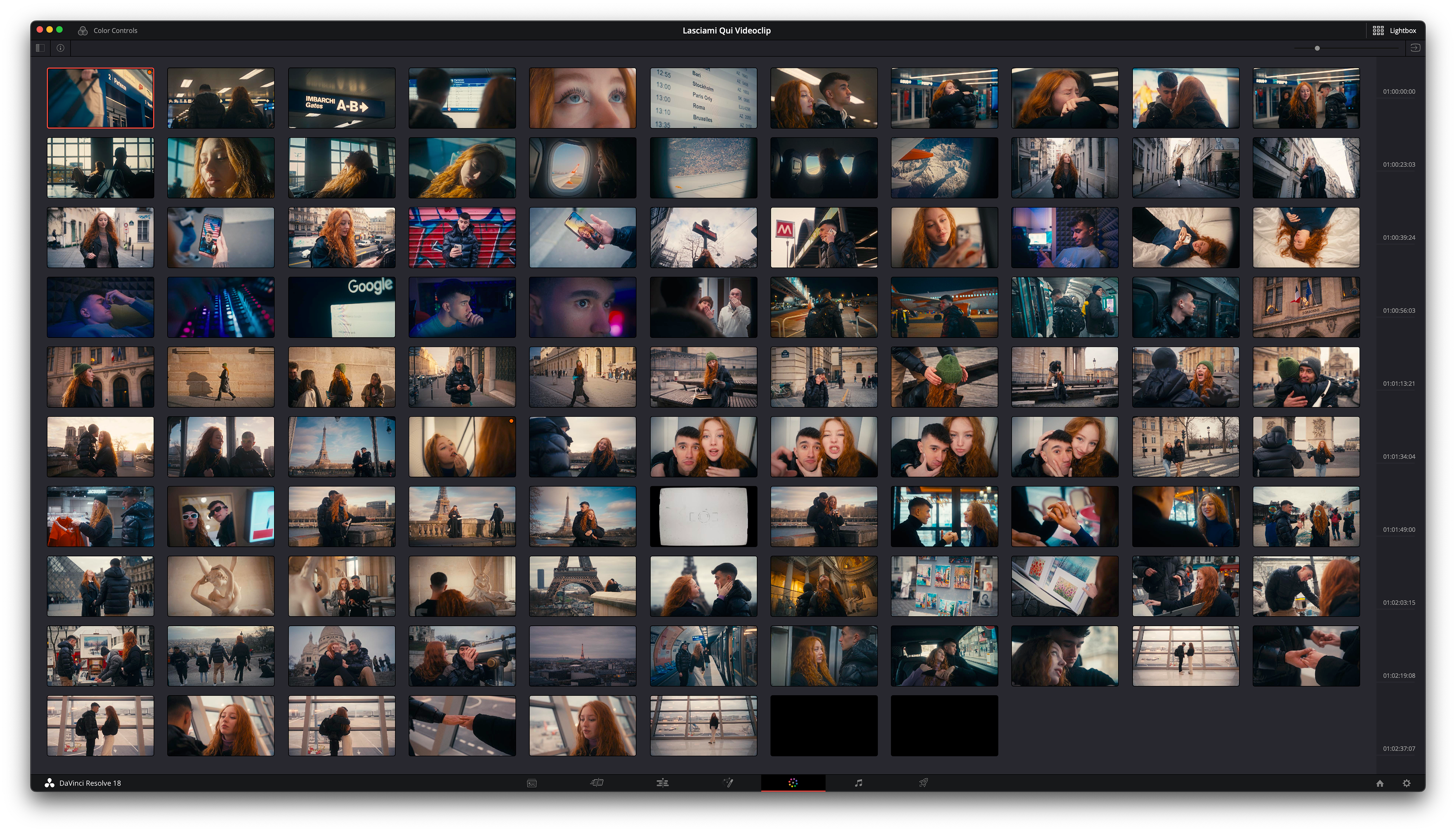
Task: Click the Project Manager home icon
Action: click(x=1379, y=783)
